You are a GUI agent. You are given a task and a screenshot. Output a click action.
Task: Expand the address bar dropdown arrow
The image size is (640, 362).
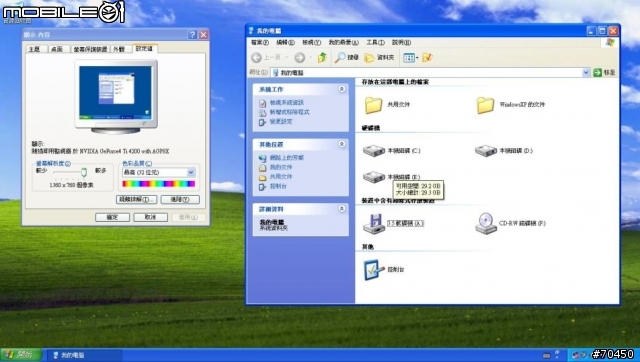586,73
